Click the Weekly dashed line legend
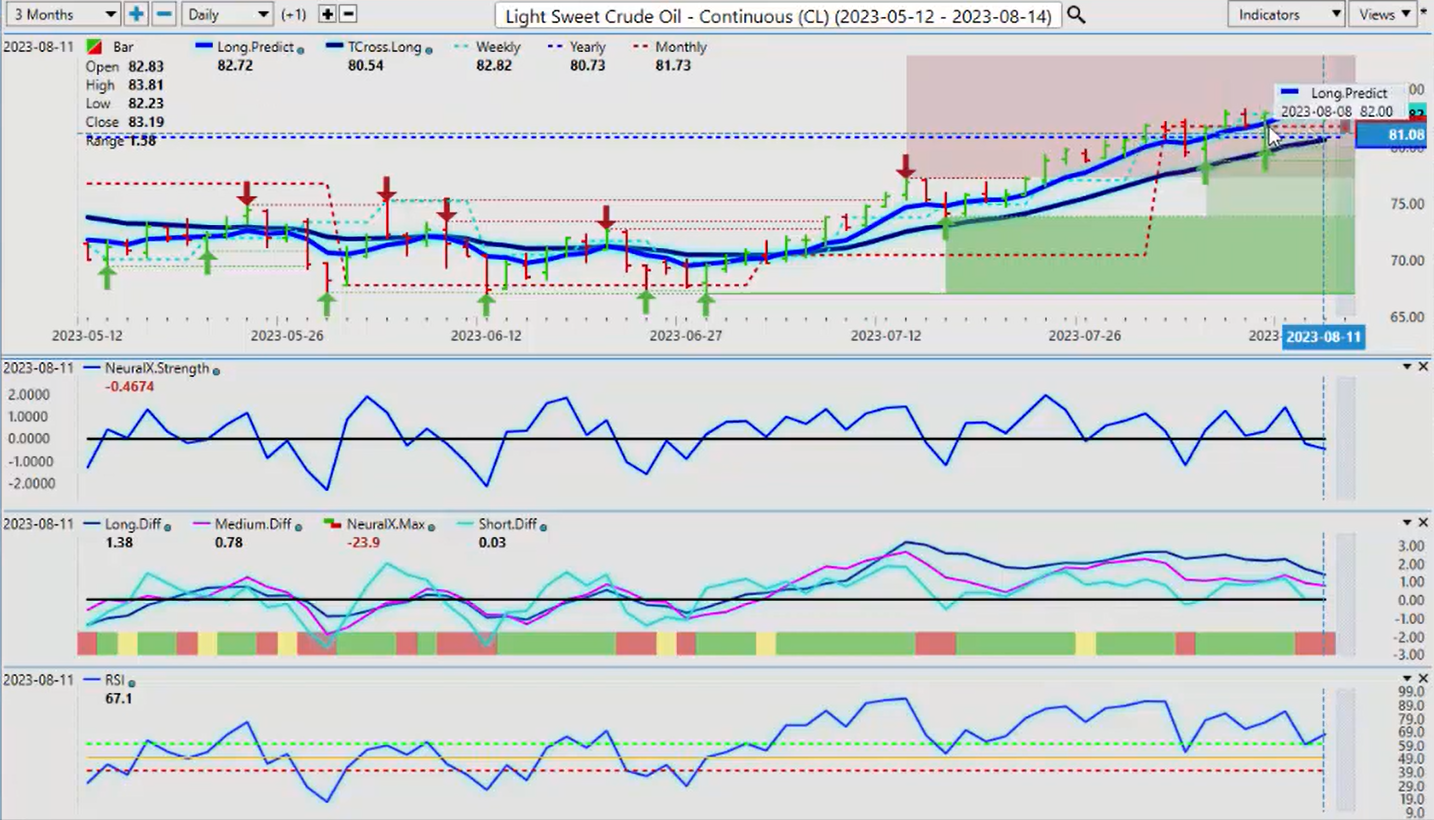Viewport: 1434px width, 820px height. pos(487,47)
